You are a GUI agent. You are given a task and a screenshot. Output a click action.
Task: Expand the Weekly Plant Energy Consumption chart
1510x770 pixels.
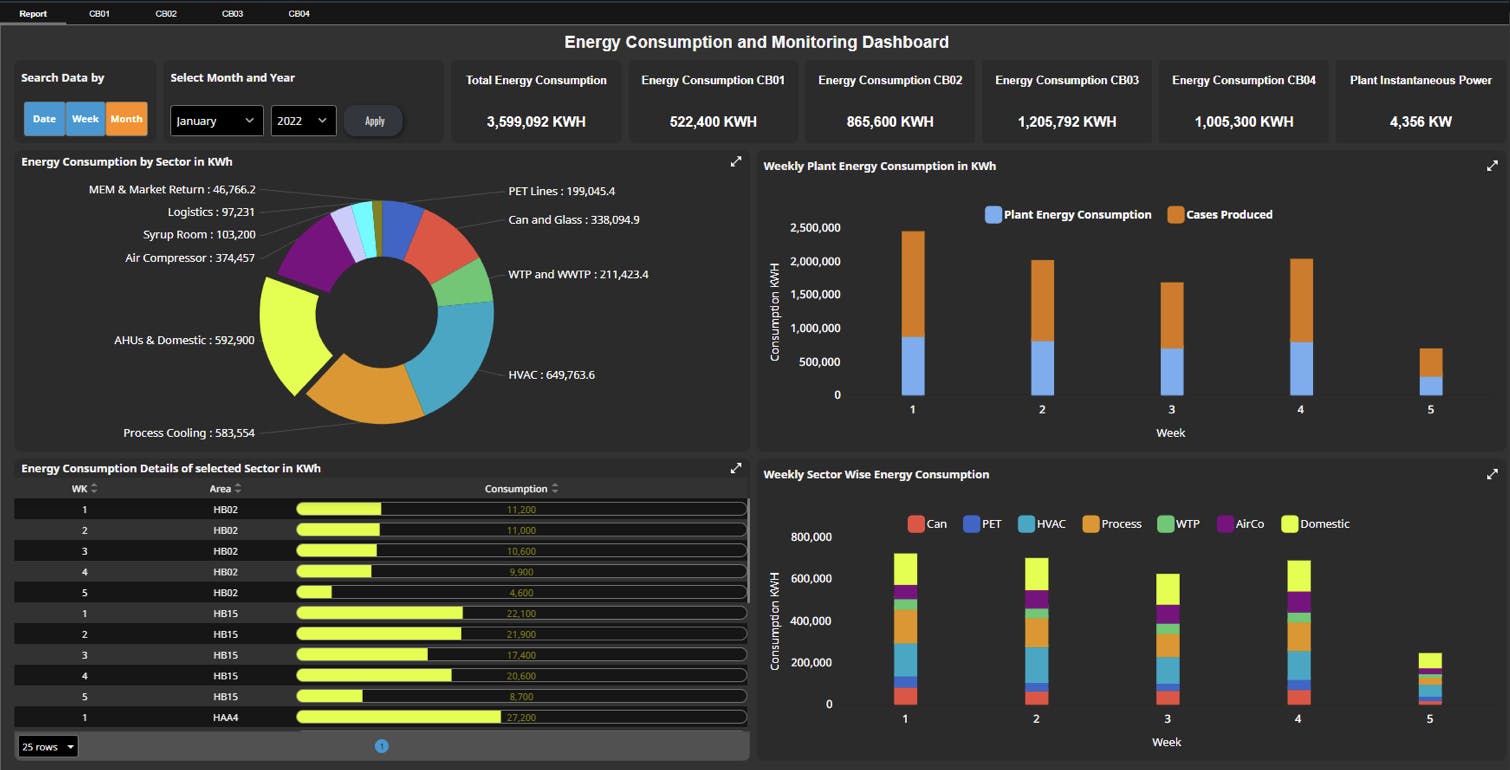pos(1492,165)
